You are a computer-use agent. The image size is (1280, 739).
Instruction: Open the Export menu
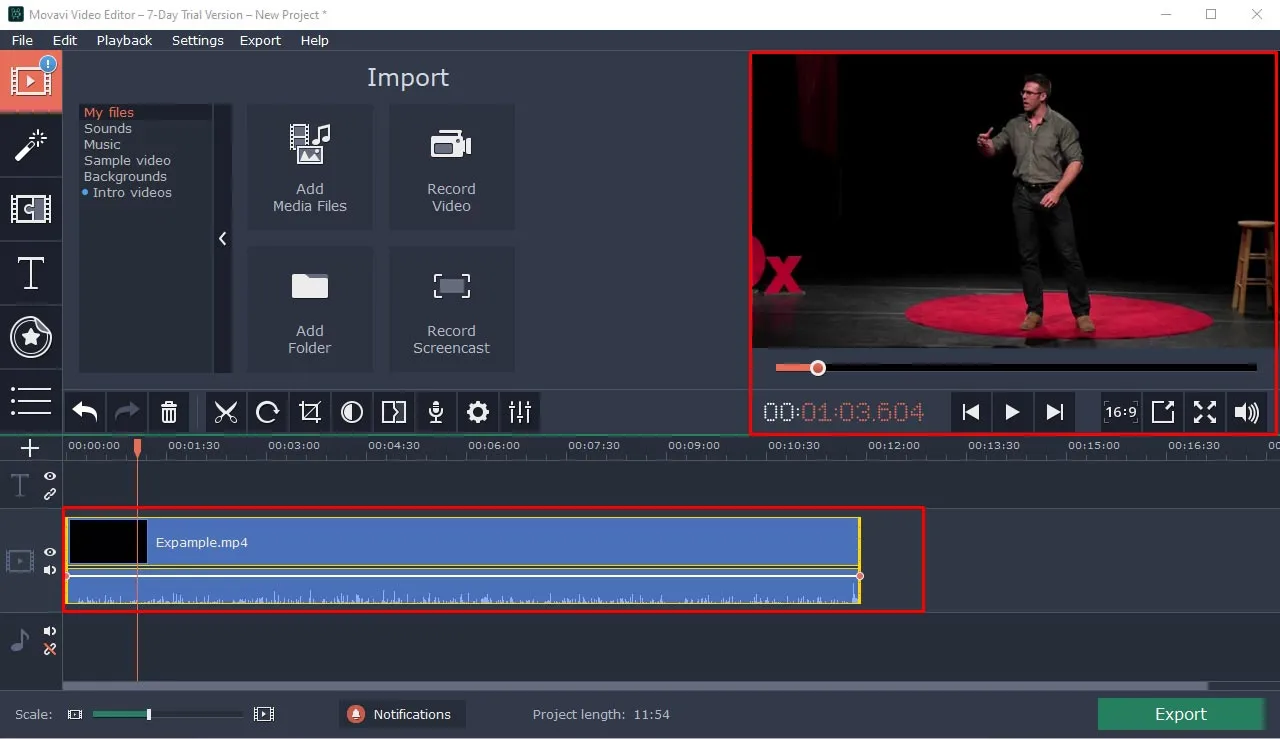click(x=260, y=40)
